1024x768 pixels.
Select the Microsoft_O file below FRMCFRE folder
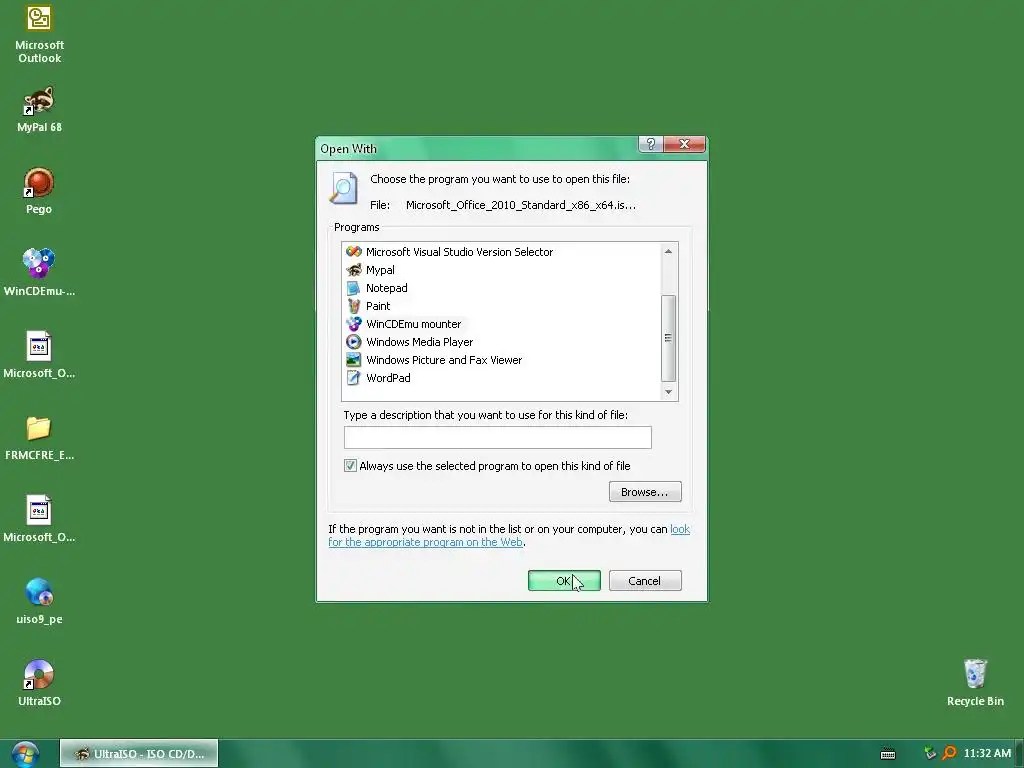click(x=39, y=519)
